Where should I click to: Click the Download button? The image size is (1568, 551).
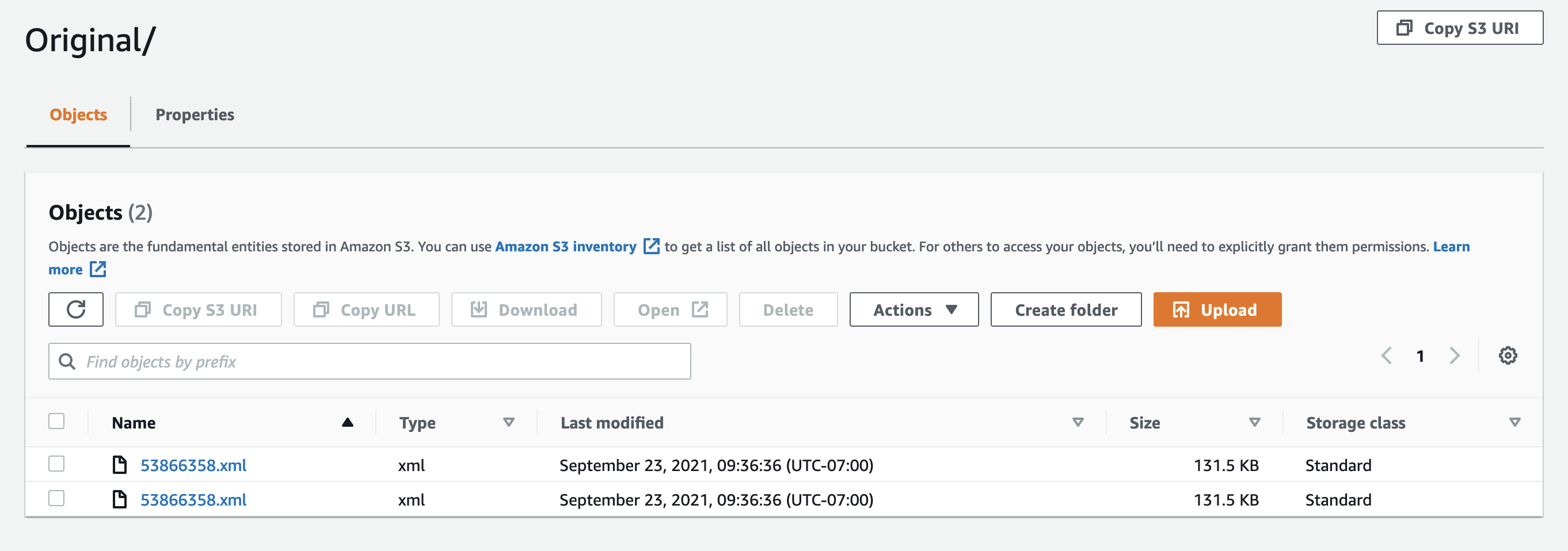pos(527,309)
